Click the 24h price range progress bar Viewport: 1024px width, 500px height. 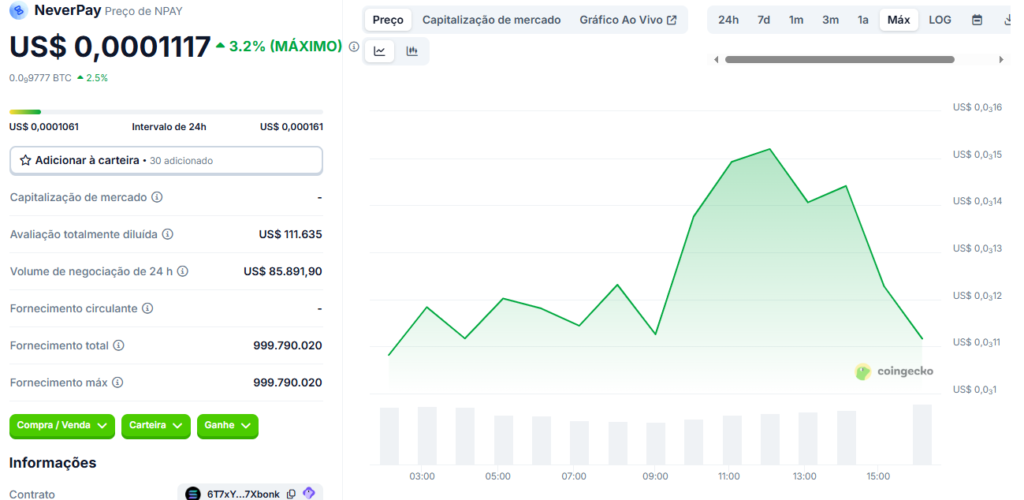click(166, 112)
